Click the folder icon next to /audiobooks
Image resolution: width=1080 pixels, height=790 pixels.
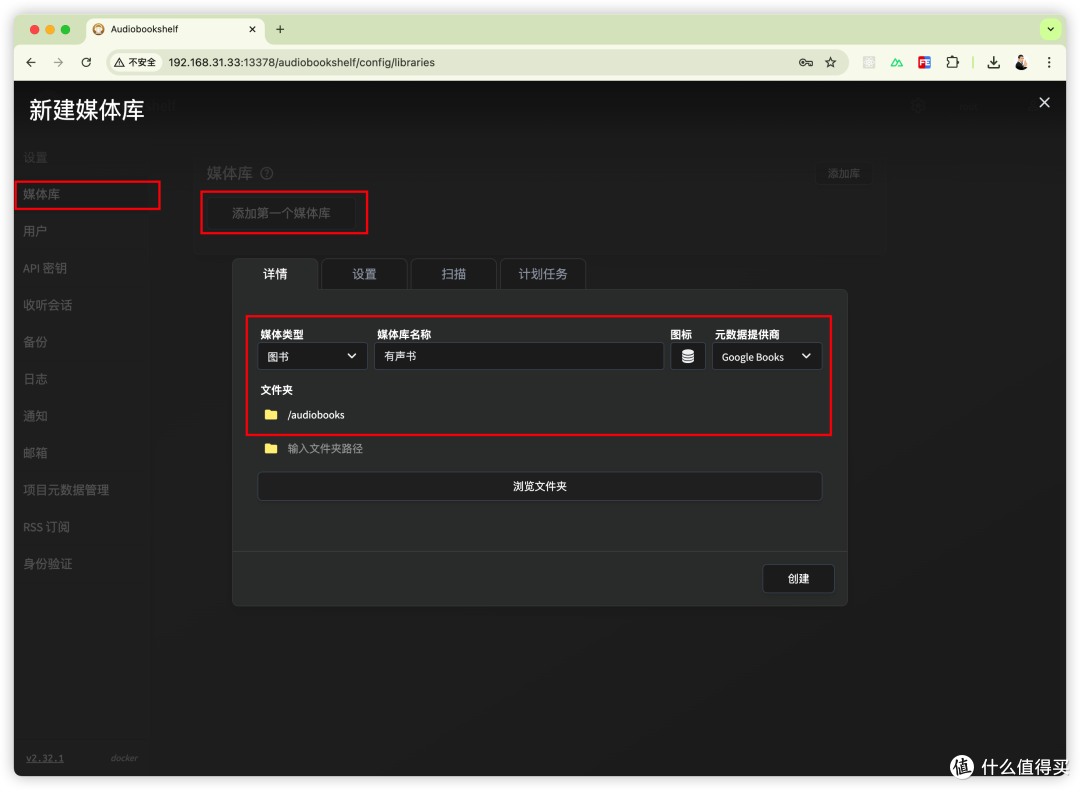[270, 414]
